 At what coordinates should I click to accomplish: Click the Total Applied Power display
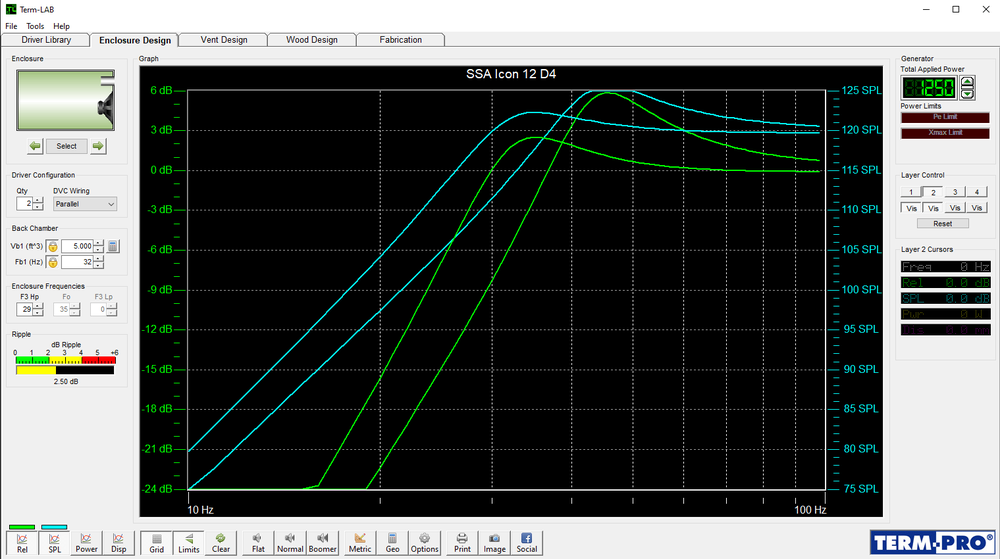pos(929,87)
